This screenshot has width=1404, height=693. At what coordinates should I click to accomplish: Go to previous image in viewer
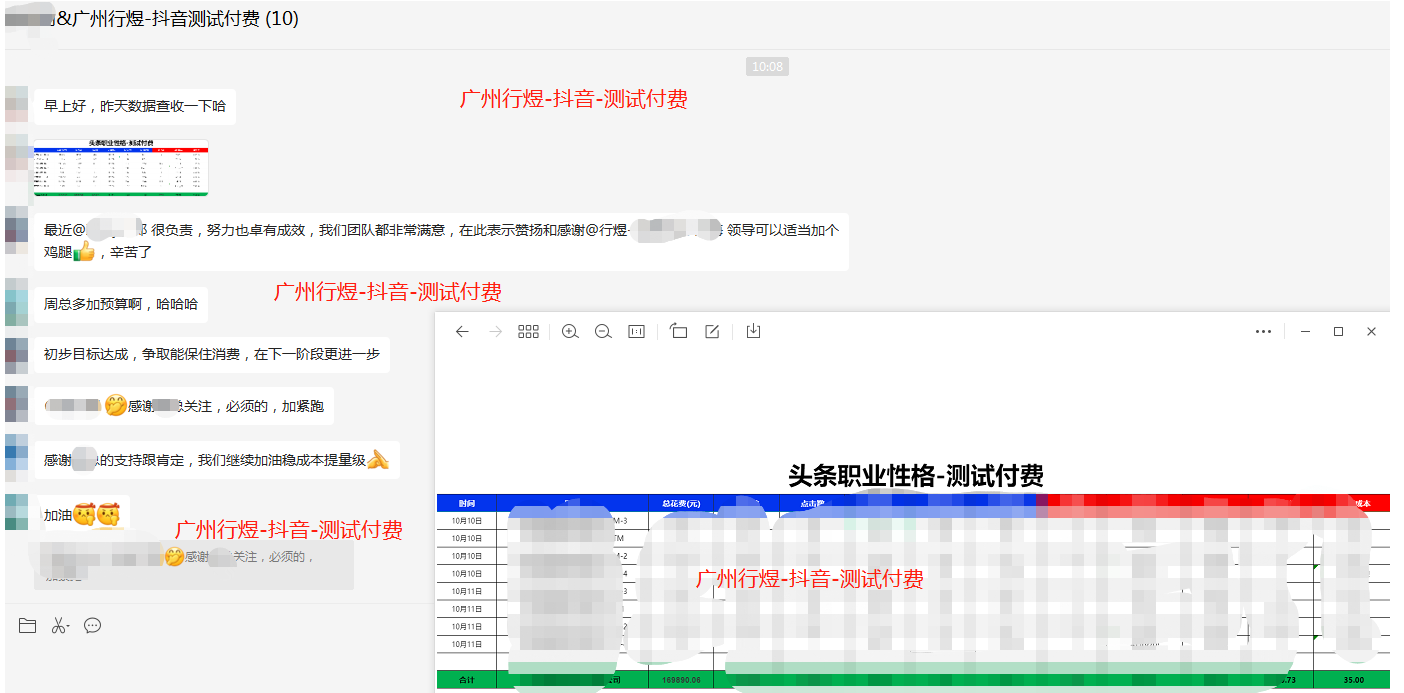pos(462,332)
